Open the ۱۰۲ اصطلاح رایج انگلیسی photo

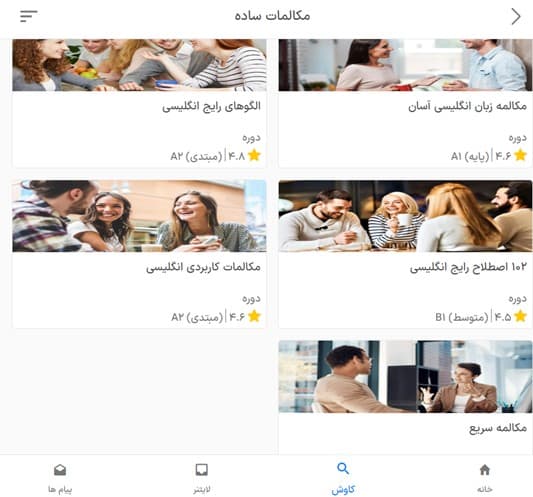click(405, 216)
